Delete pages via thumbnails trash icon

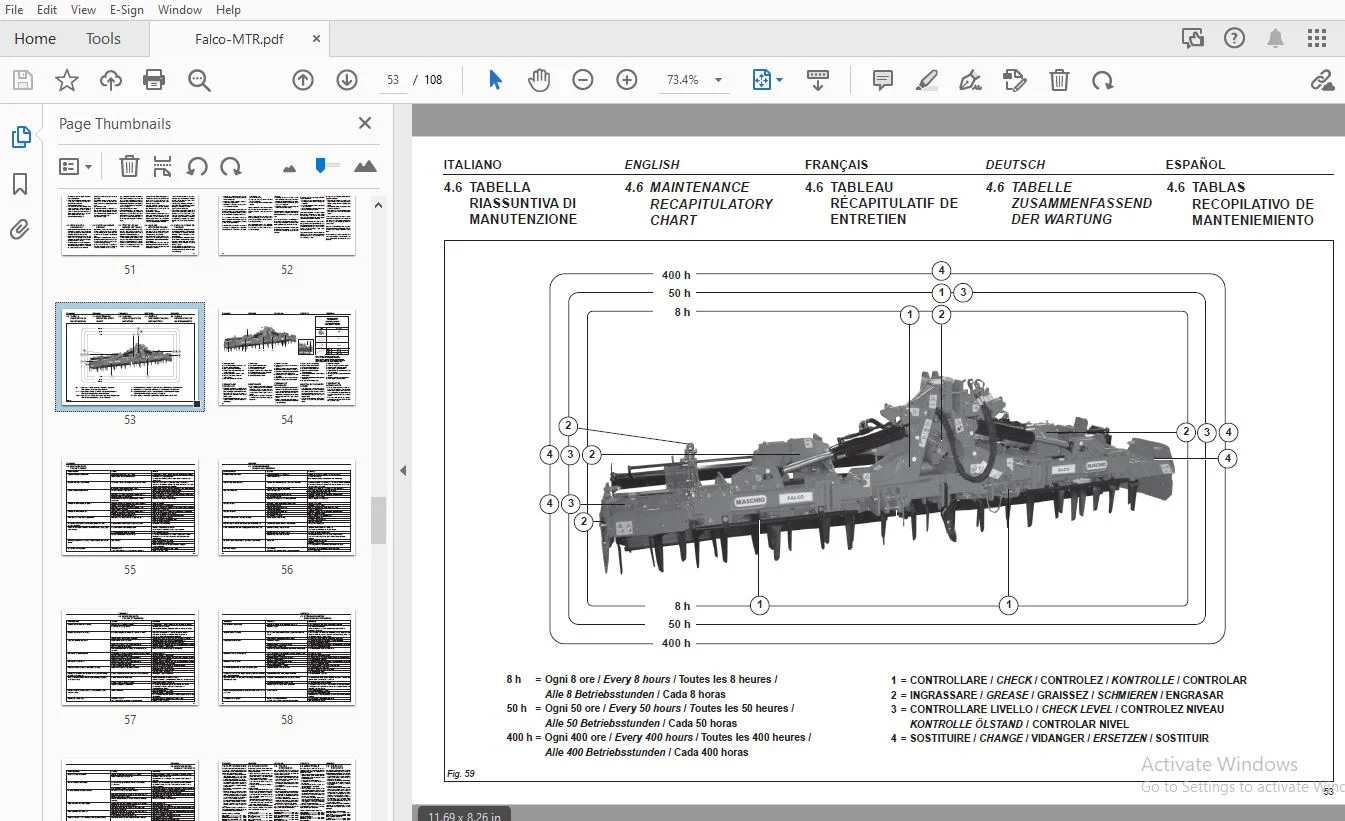[x=129, y=166]
